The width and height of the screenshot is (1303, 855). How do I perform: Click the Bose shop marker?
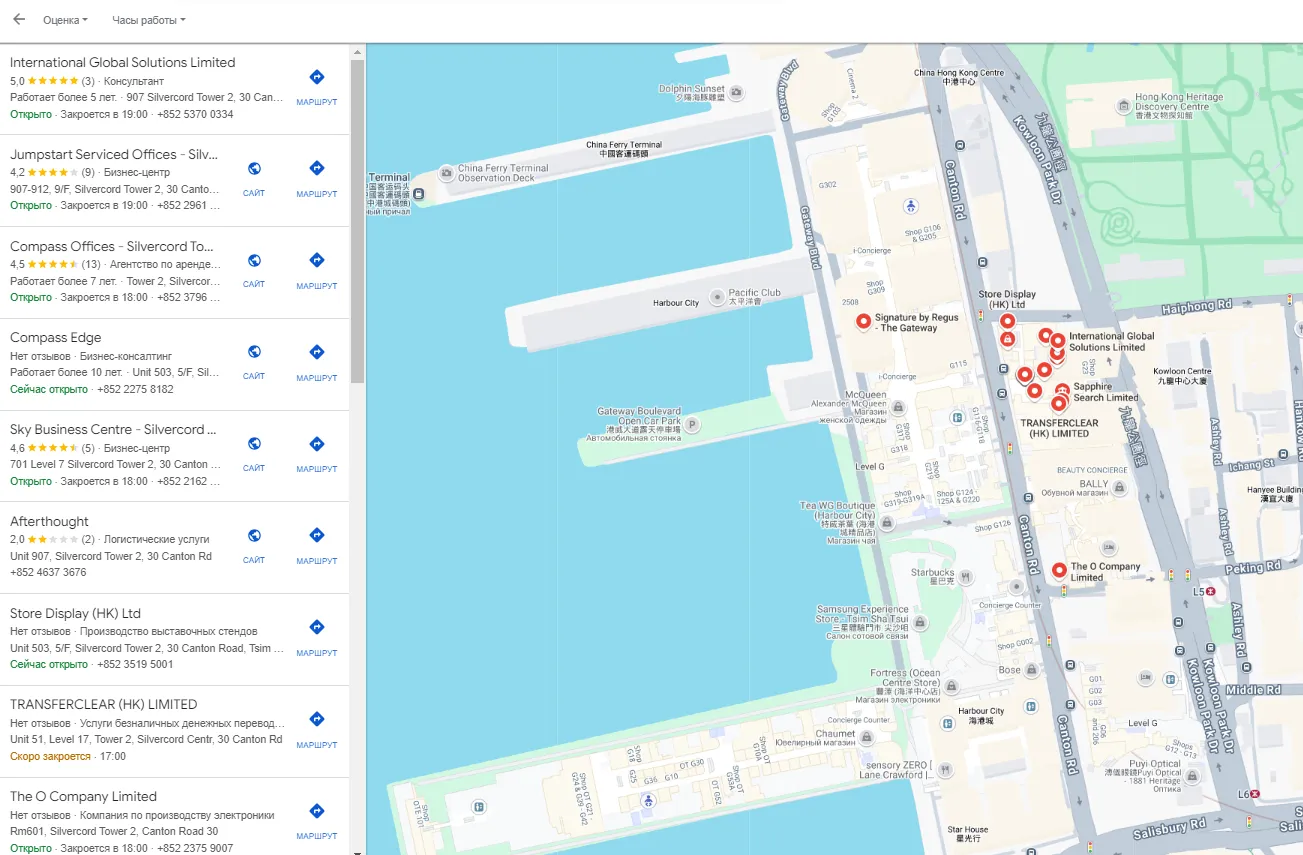pyautogui.click(x=1033, y=670)
